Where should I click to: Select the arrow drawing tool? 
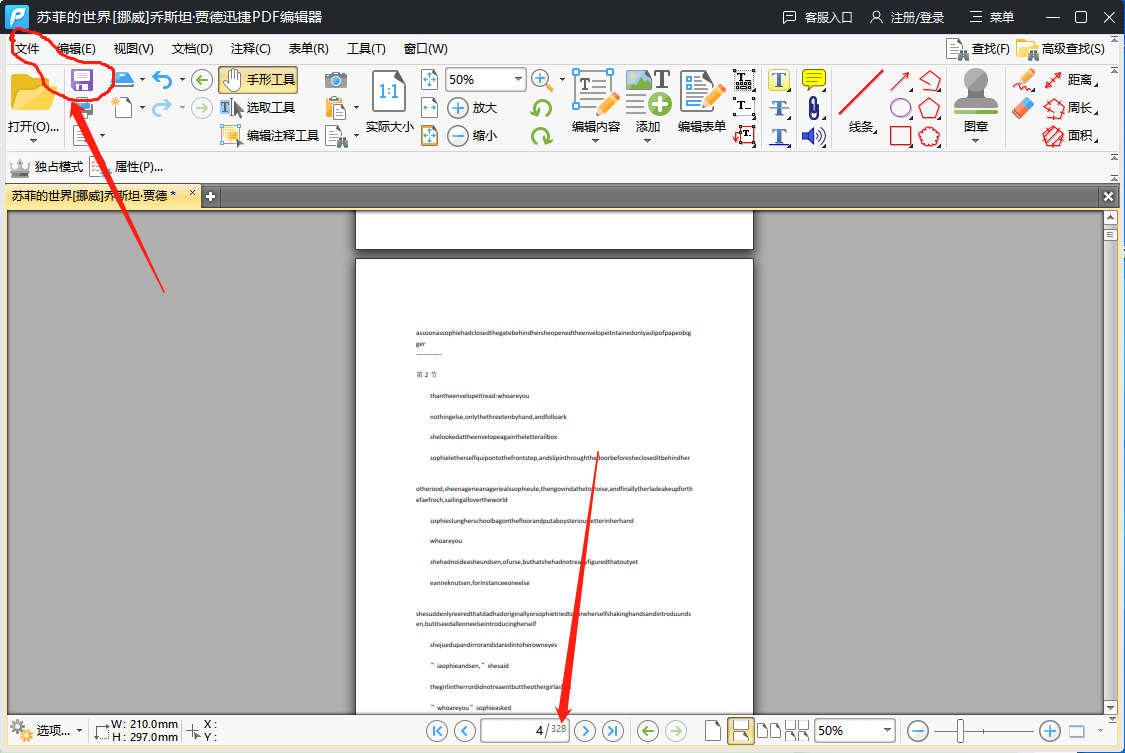pyautogui.click(x=900, y=80)
